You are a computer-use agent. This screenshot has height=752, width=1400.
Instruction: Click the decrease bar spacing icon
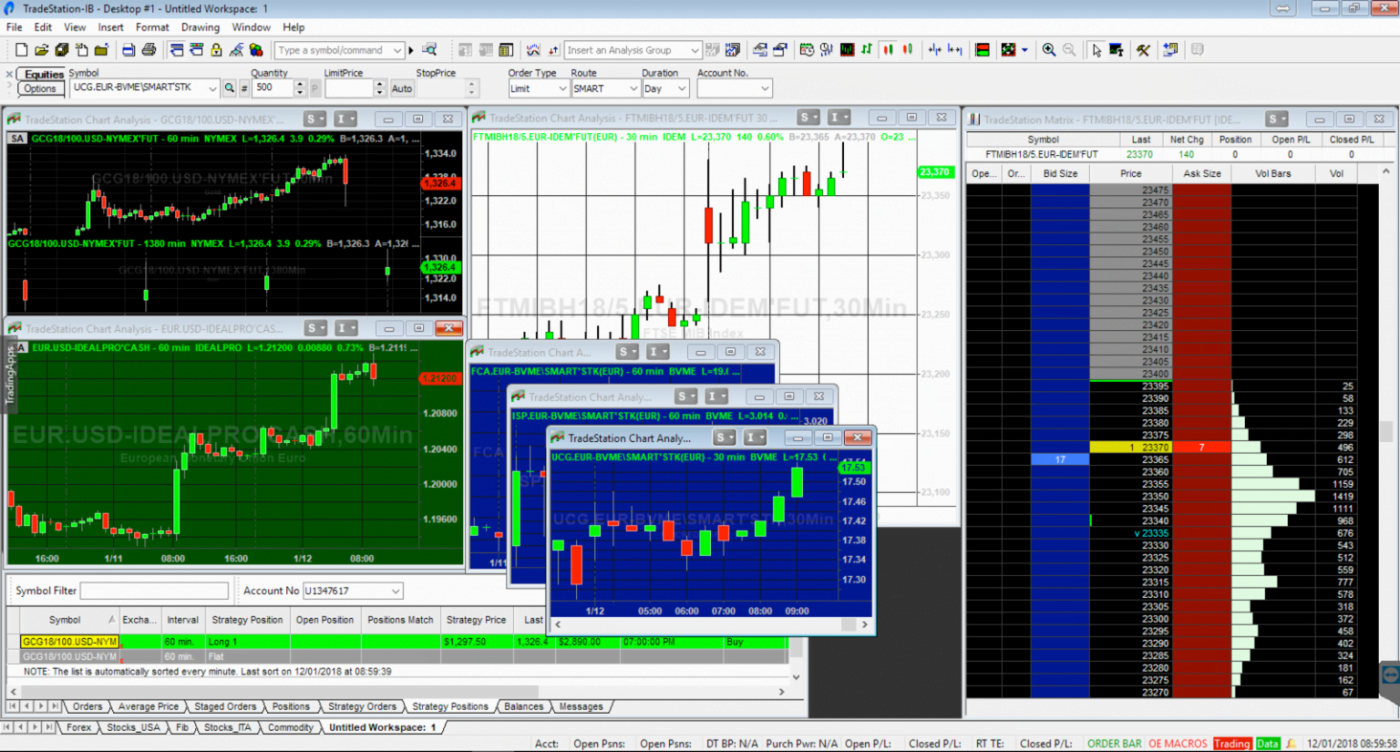[934, 50]
